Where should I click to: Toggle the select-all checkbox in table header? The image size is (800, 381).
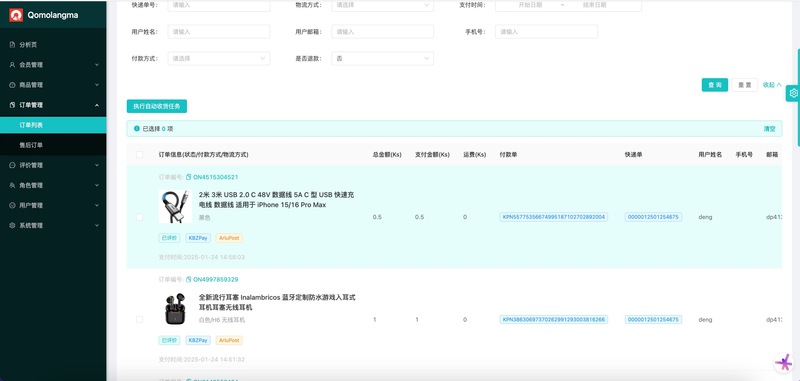pos(139,155)
